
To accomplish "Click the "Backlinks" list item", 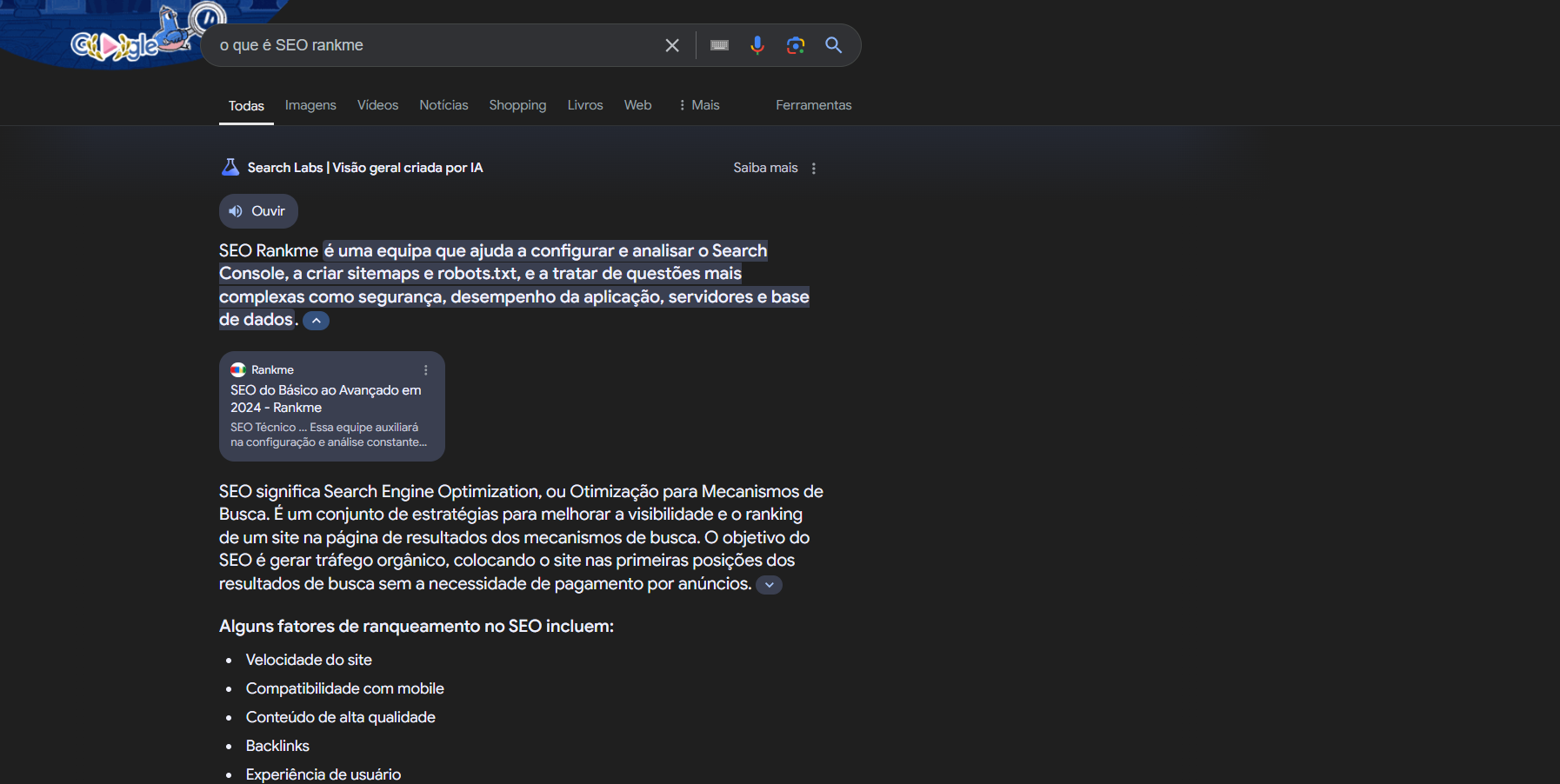I will (277, 746).
